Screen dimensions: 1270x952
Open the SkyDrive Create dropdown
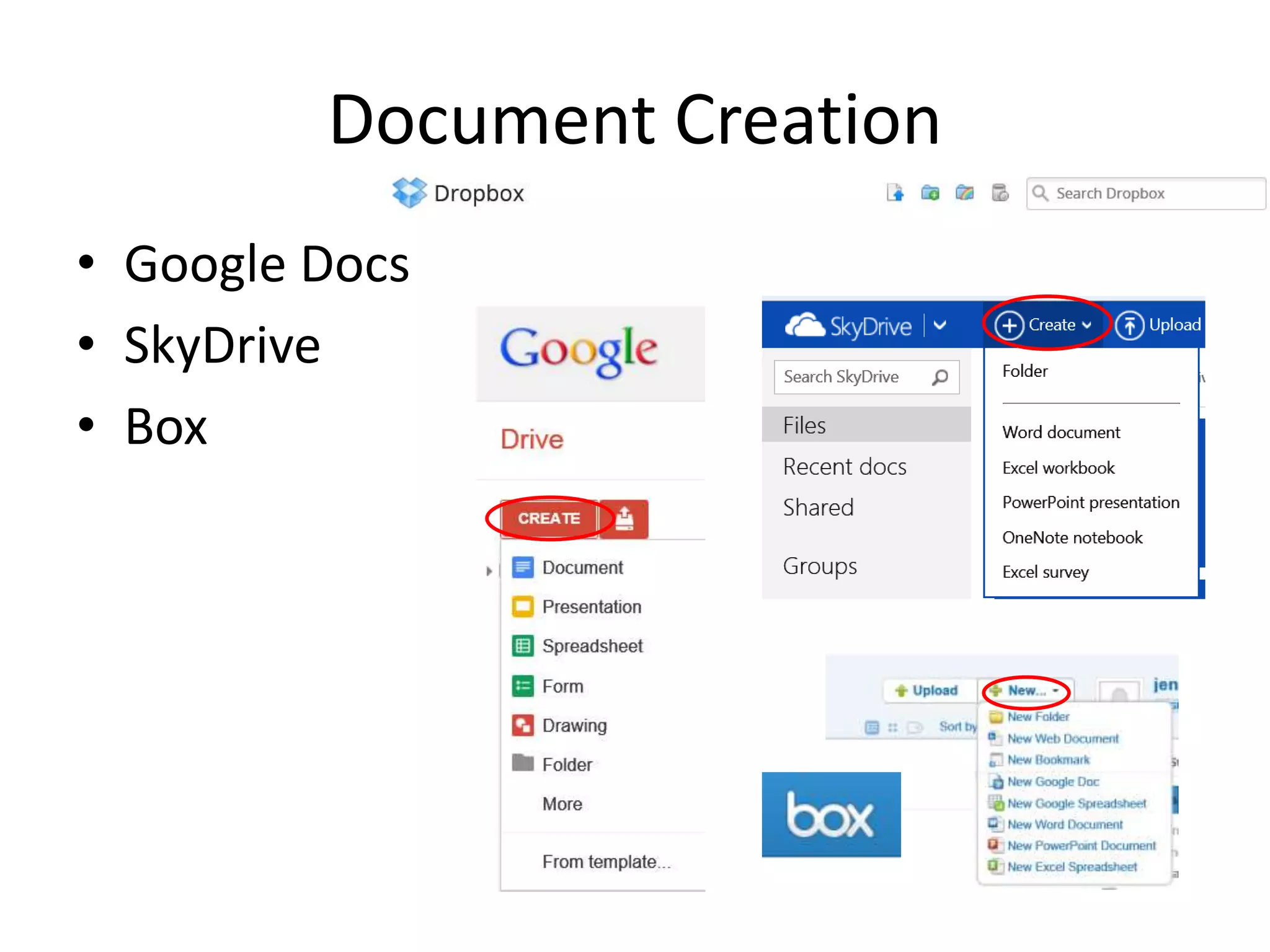(1045, 325)
